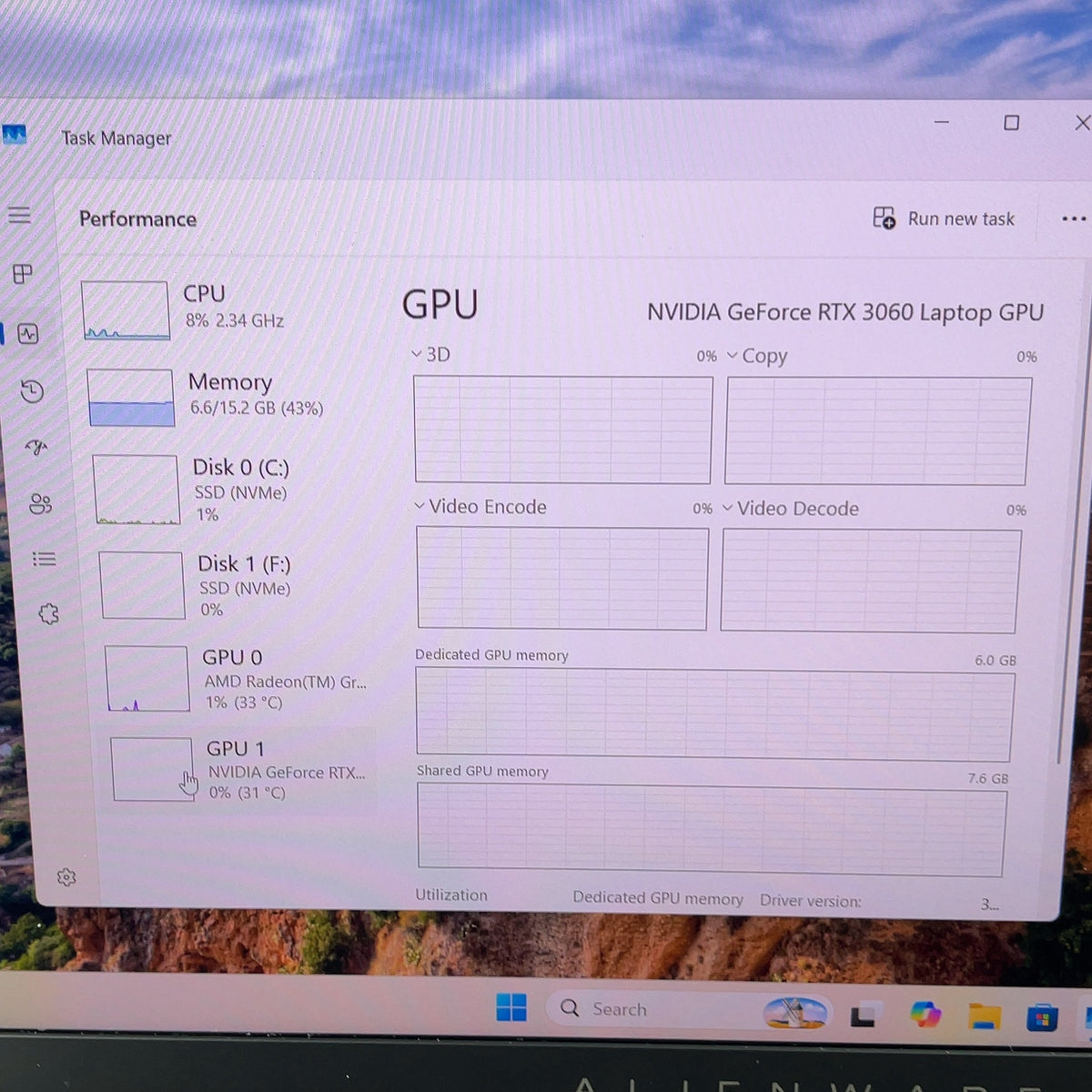This screenshot has width=1092, height=1092.
Task: Click the Disk 0 graph thumbnail
Action: (136, 490)
